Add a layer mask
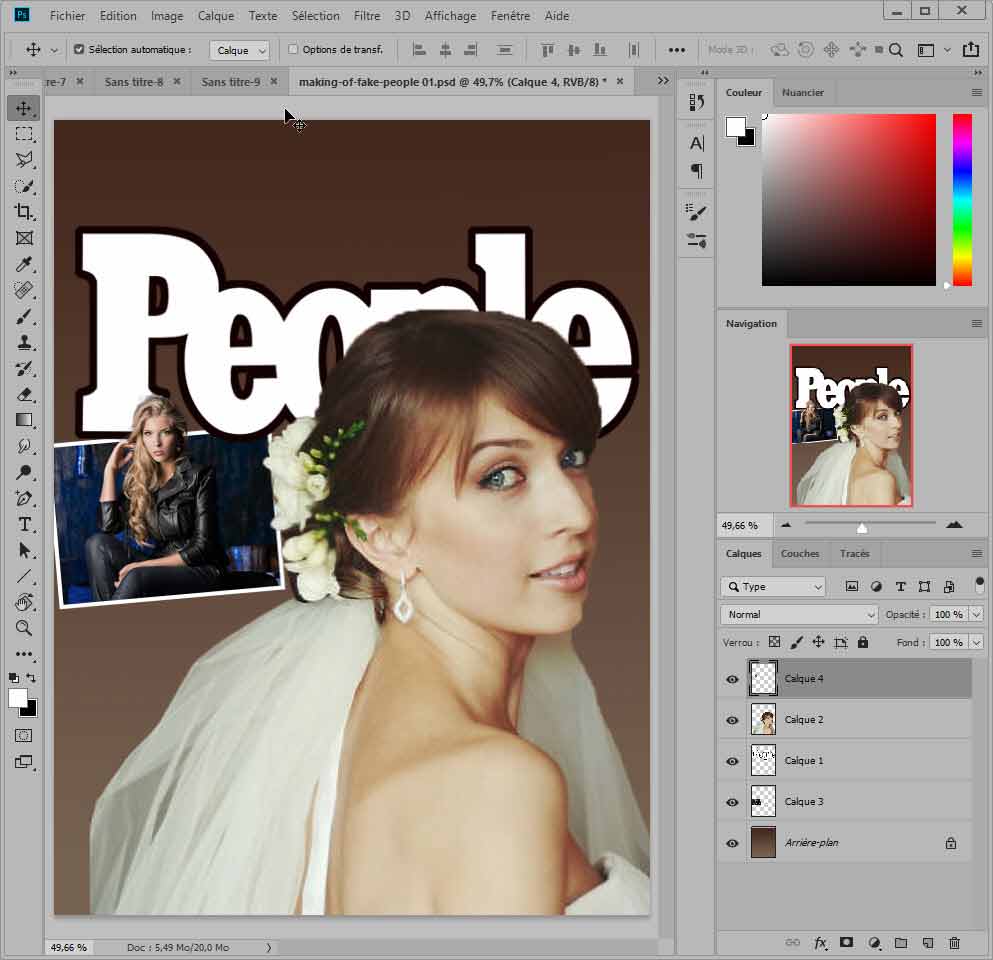993x960 pixels. click(x=847, y=943)
